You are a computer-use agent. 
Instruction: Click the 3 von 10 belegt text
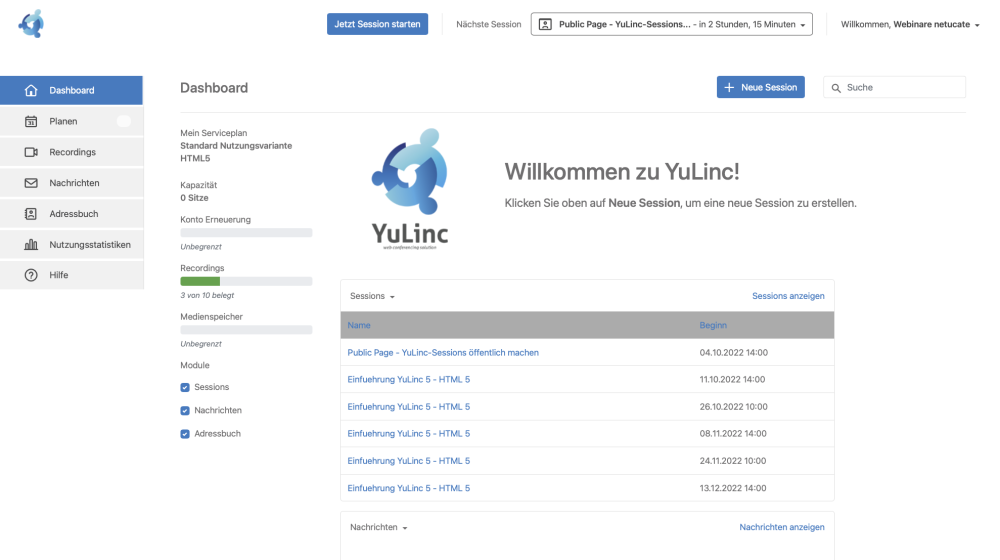point(207,295)
